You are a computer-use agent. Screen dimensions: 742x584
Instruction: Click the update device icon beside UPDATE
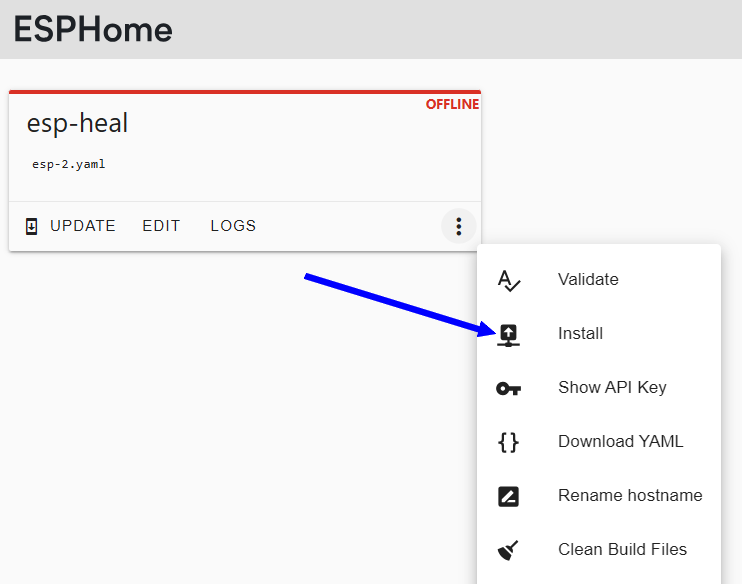(31, 226)
